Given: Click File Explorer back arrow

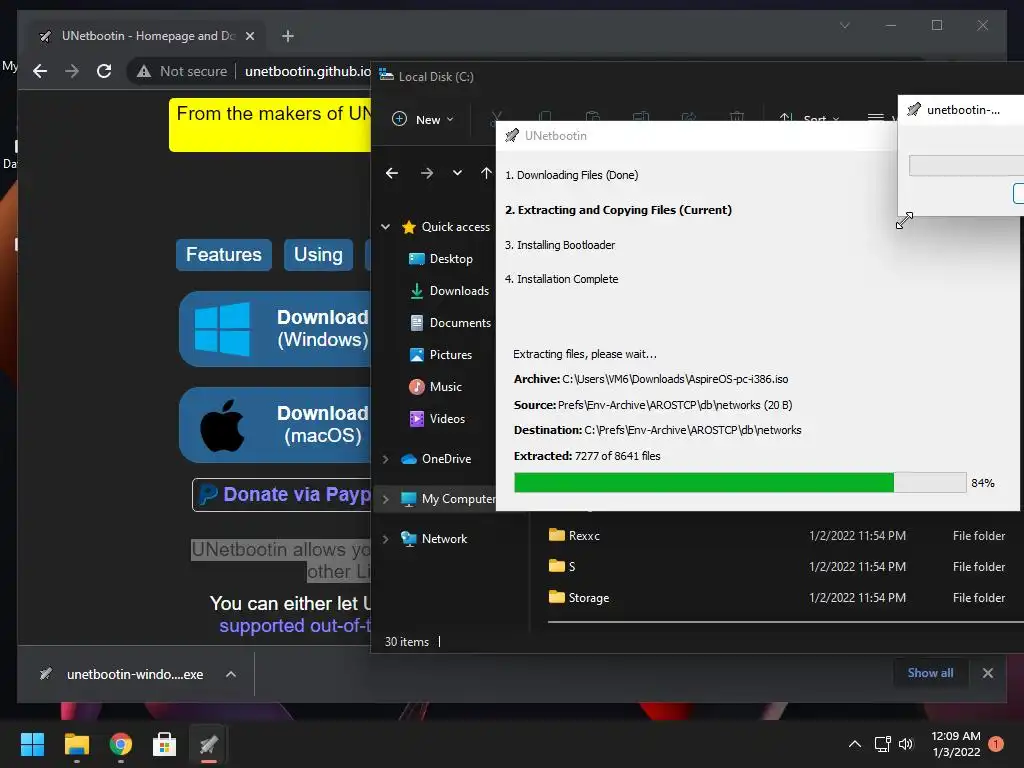Looking at the screenshot, I should [392, 173].
